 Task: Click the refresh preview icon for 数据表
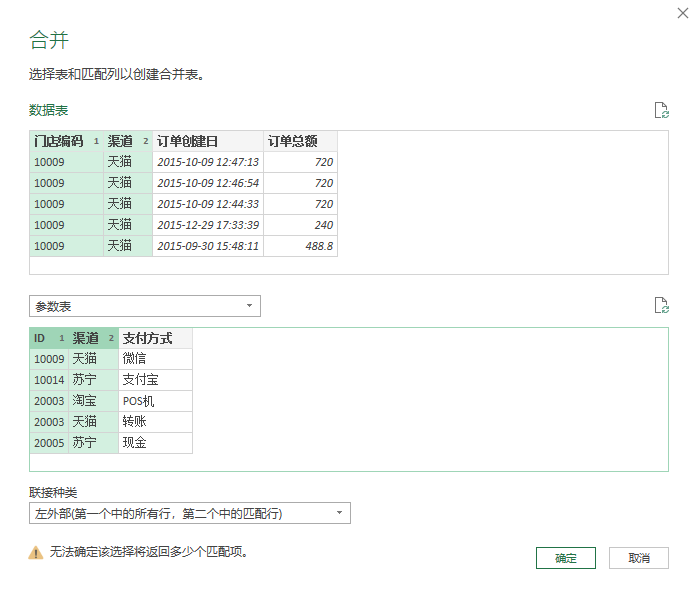(660, 110)
